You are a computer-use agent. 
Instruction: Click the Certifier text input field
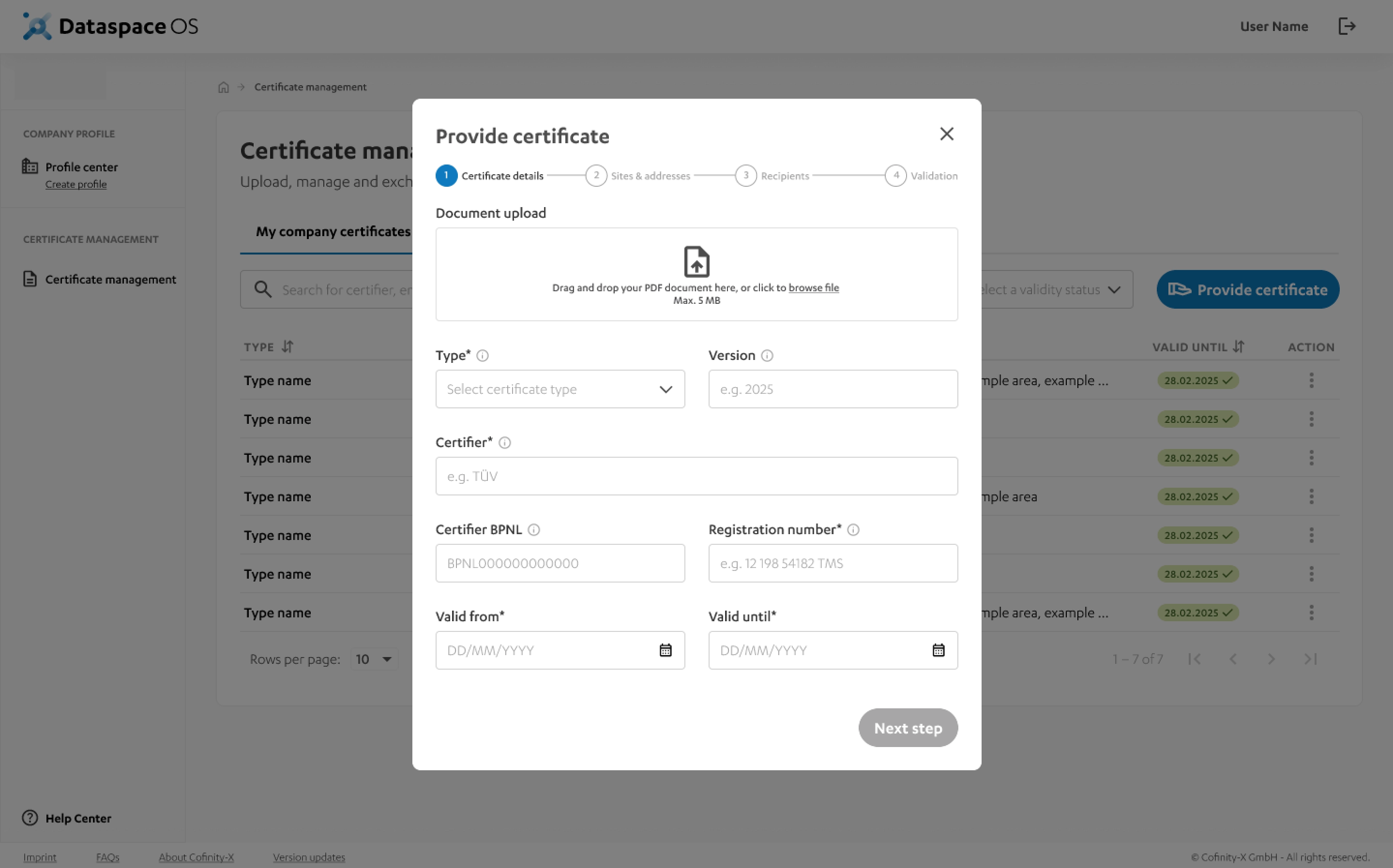pyautogui.click(x=696, y=476)
